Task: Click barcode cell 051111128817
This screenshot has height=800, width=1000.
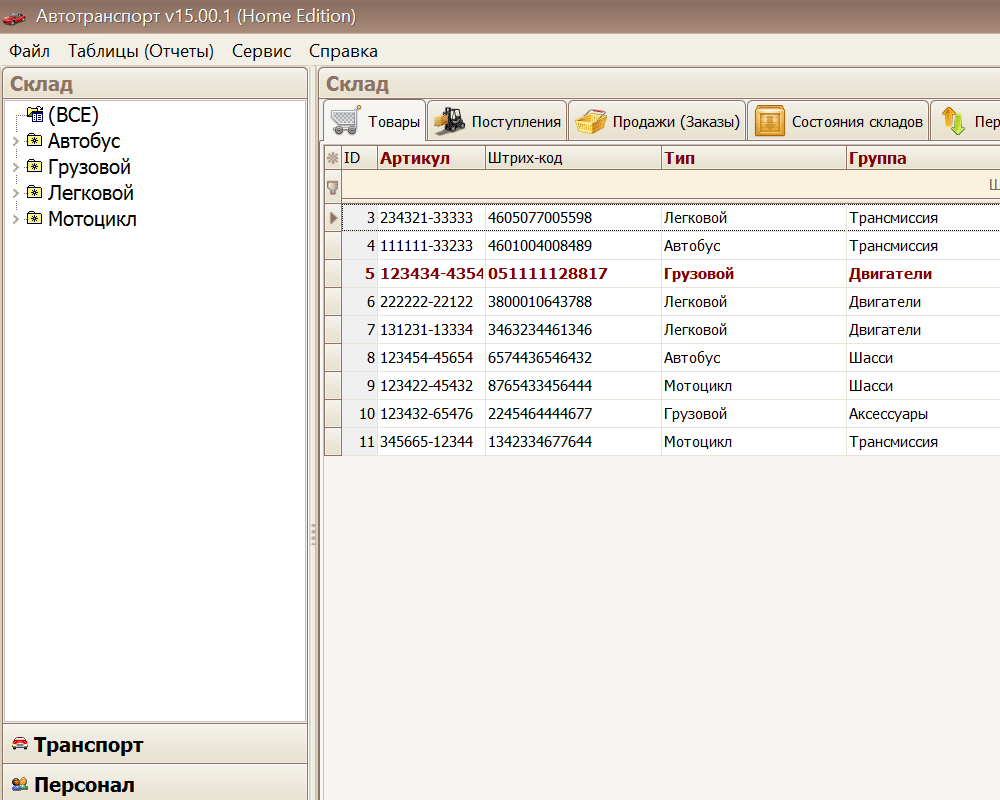Action: coord(573,274)
